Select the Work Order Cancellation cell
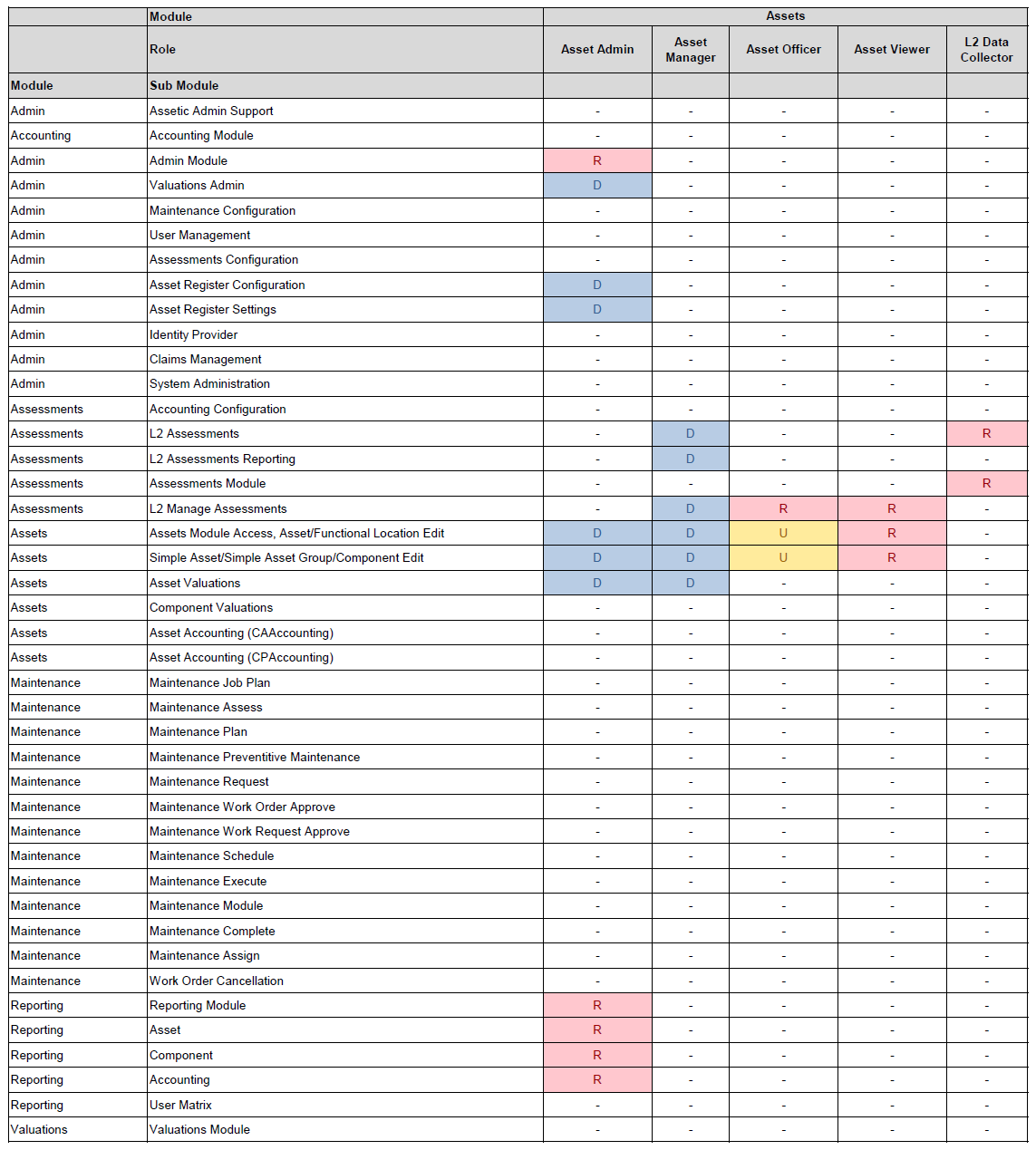 point(345,981)
